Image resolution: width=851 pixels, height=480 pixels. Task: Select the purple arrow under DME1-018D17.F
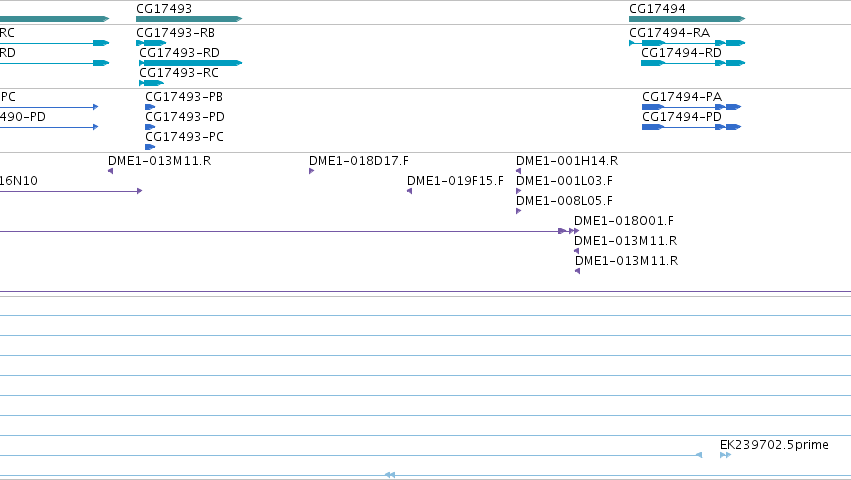point(312,171)
